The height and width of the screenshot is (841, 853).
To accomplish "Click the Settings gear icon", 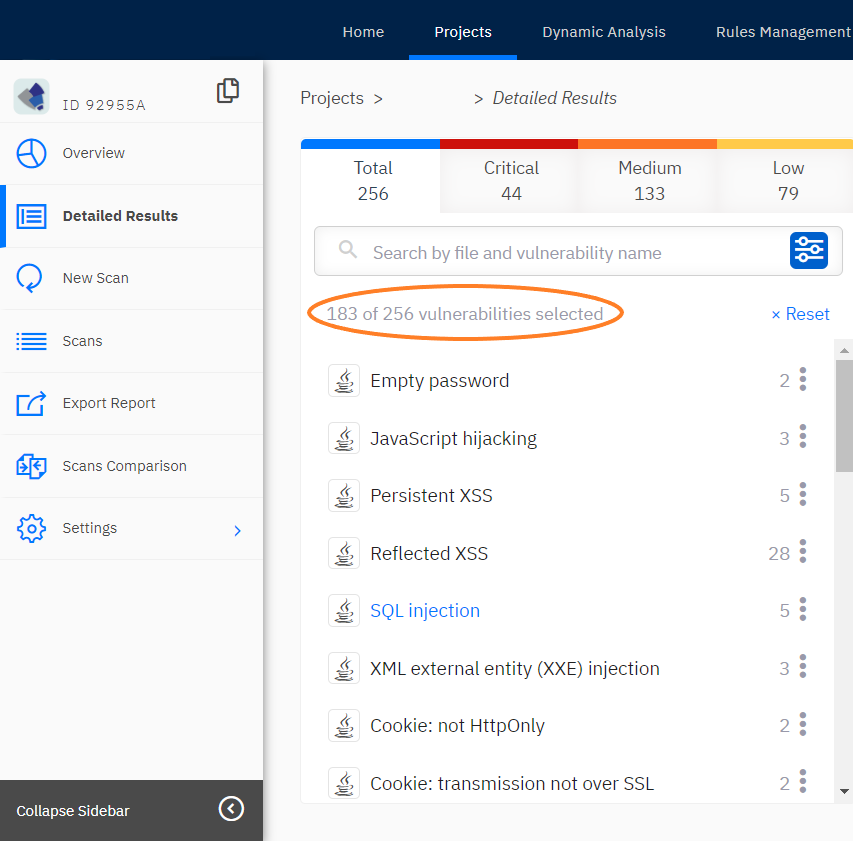I will pyautogui.click(x=31, y=528).
